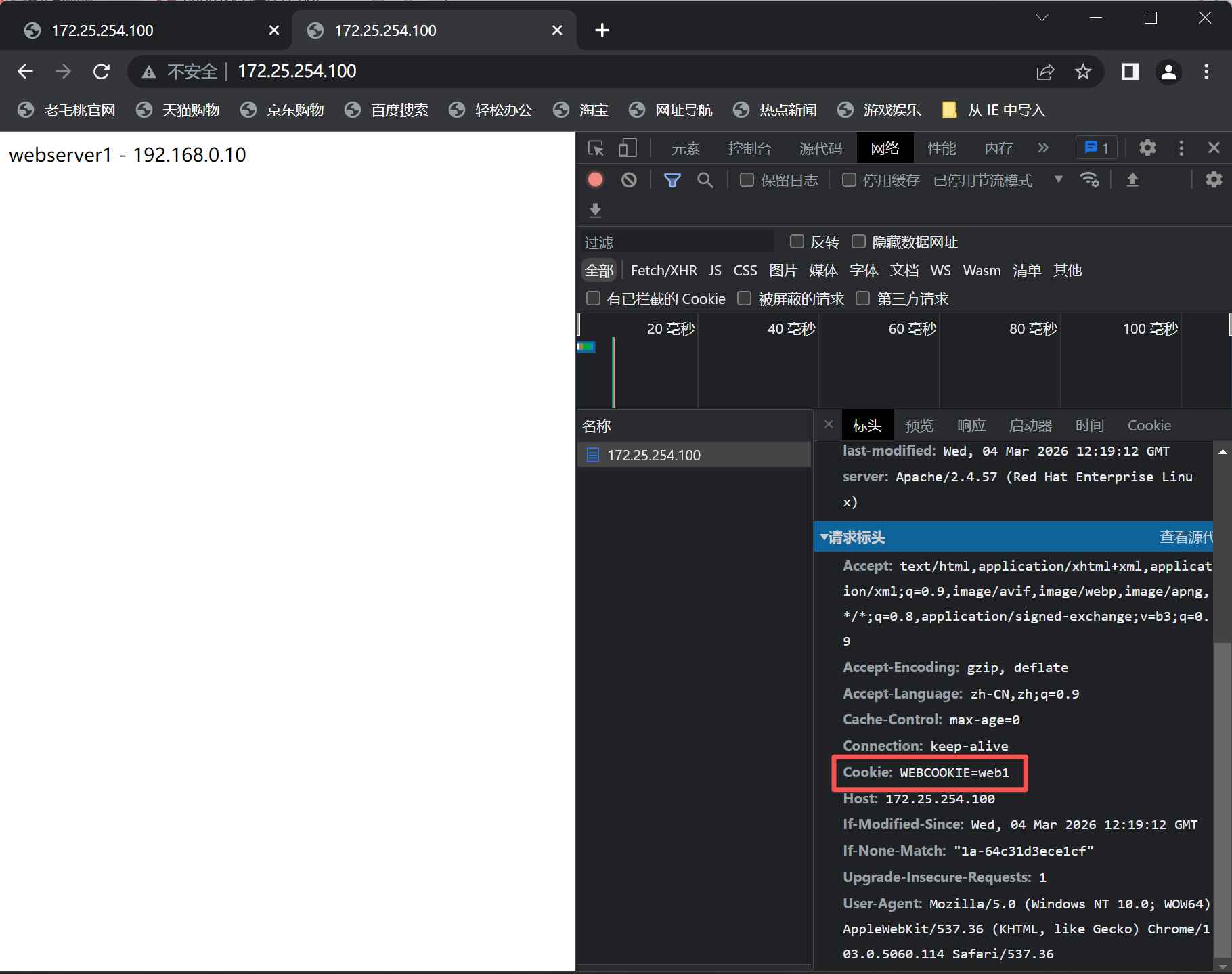This screenshot has height=974, width=1232.
Task: Export HAR file download icon
Action: click(595, 211)
